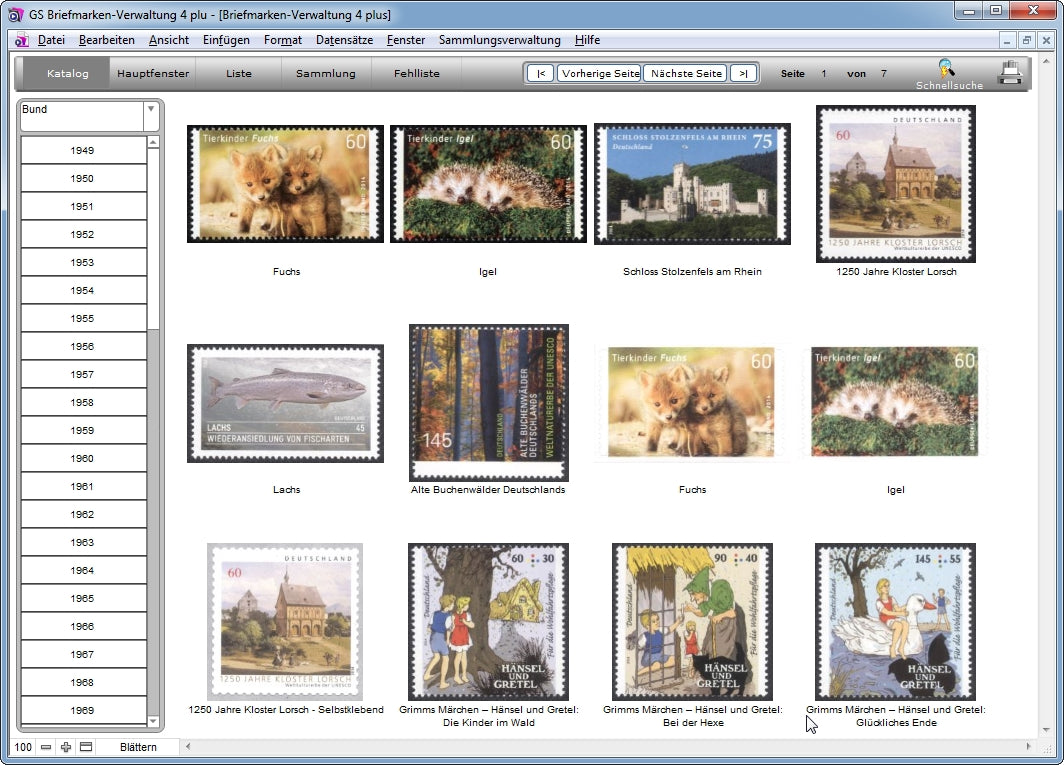Switch to the Sammlung tab
Image resolution: width=1064 pixels, height=765 pixels.
click(325, 73)
